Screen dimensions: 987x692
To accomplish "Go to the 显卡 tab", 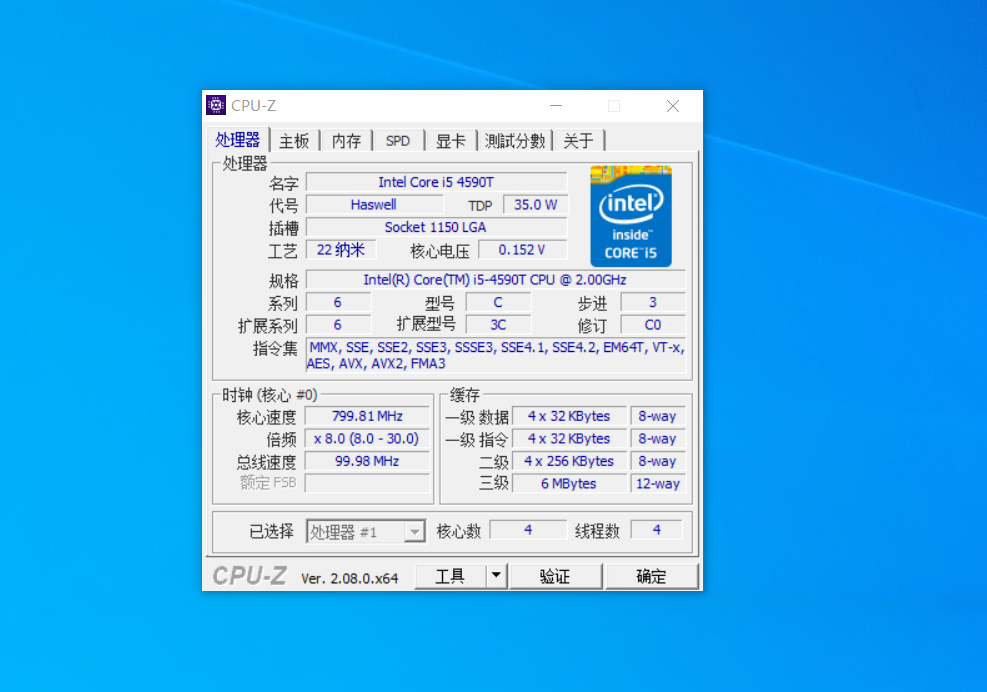I will point(451,140).
